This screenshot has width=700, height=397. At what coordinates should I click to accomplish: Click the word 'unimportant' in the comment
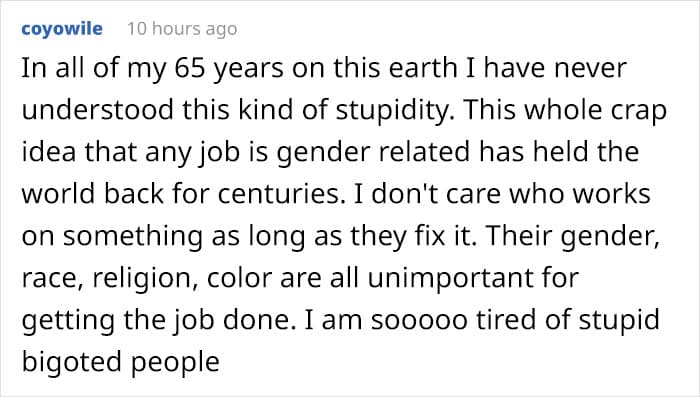[450, 279]
